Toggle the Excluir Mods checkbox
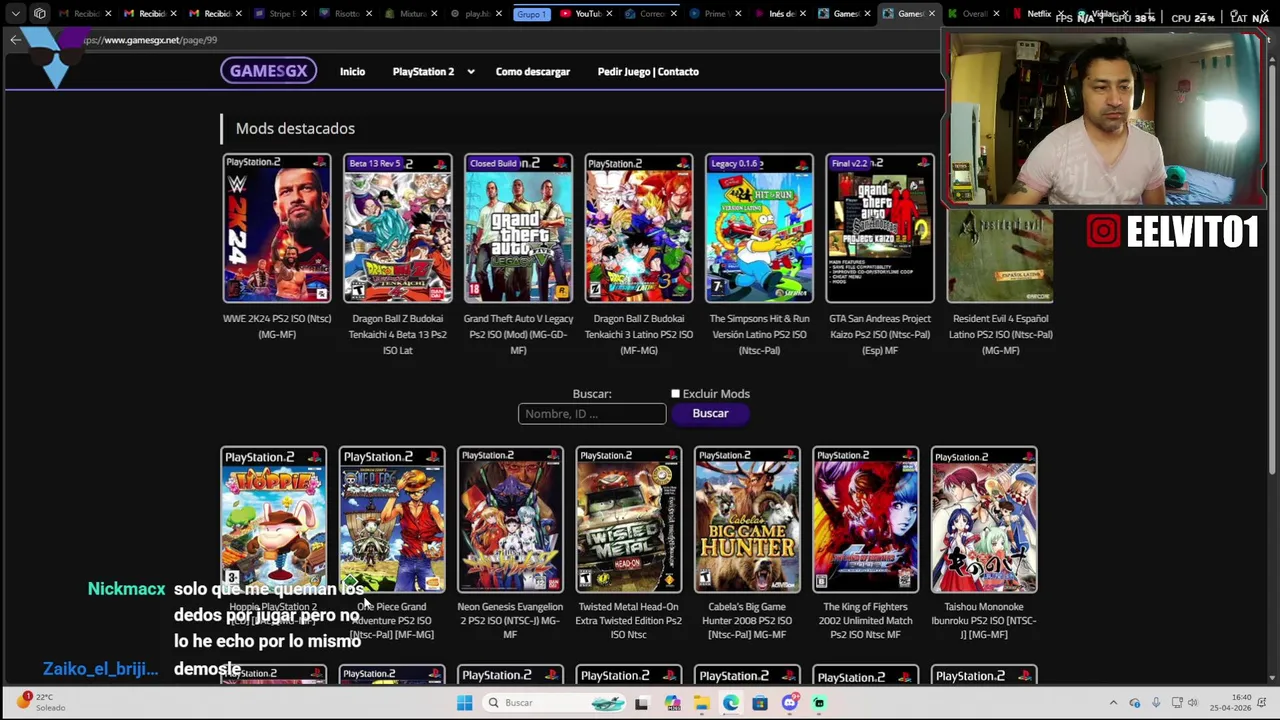Viewport: 1280px width, 720px height. click(x=675, y=394)
